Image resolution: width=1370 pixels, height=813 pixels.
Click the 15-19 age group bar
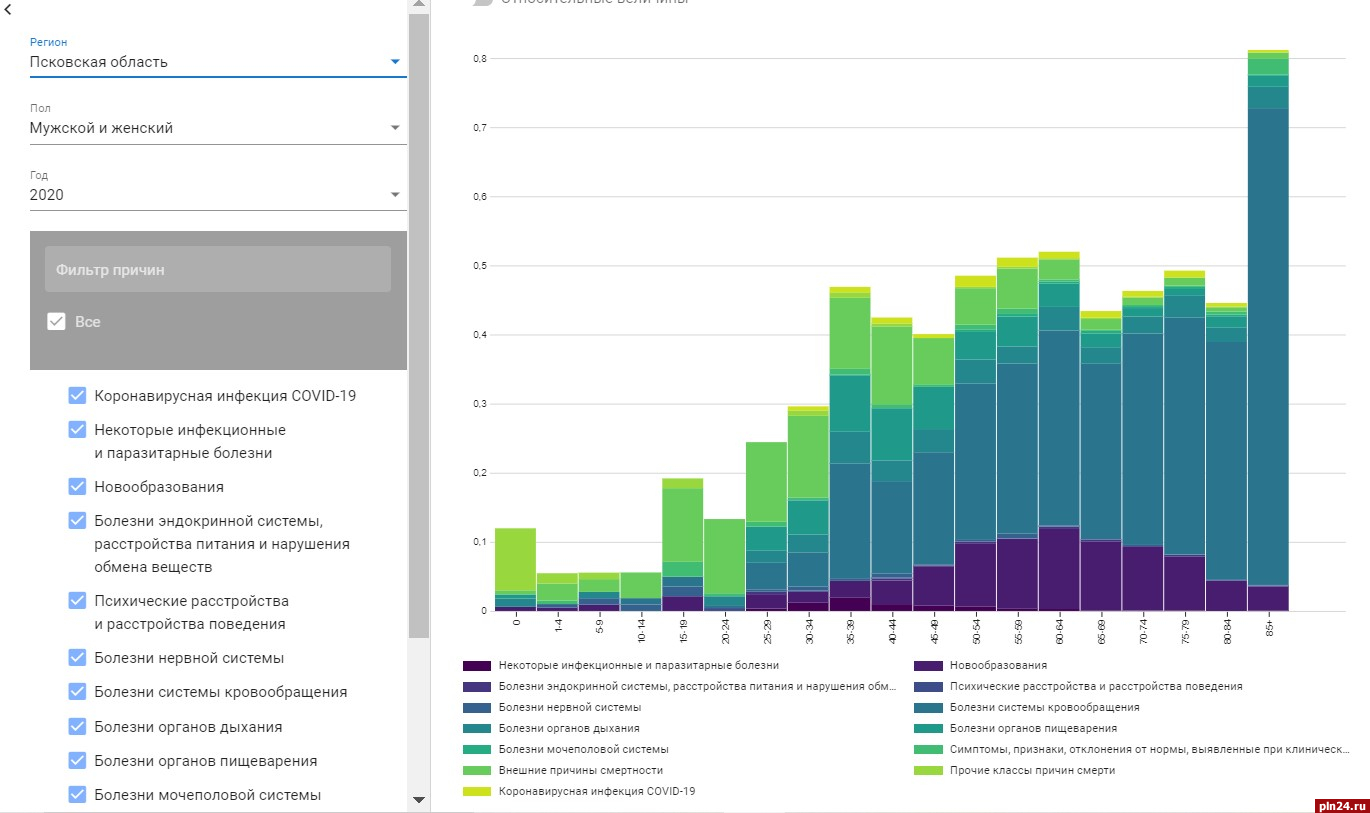click(683, 545)
